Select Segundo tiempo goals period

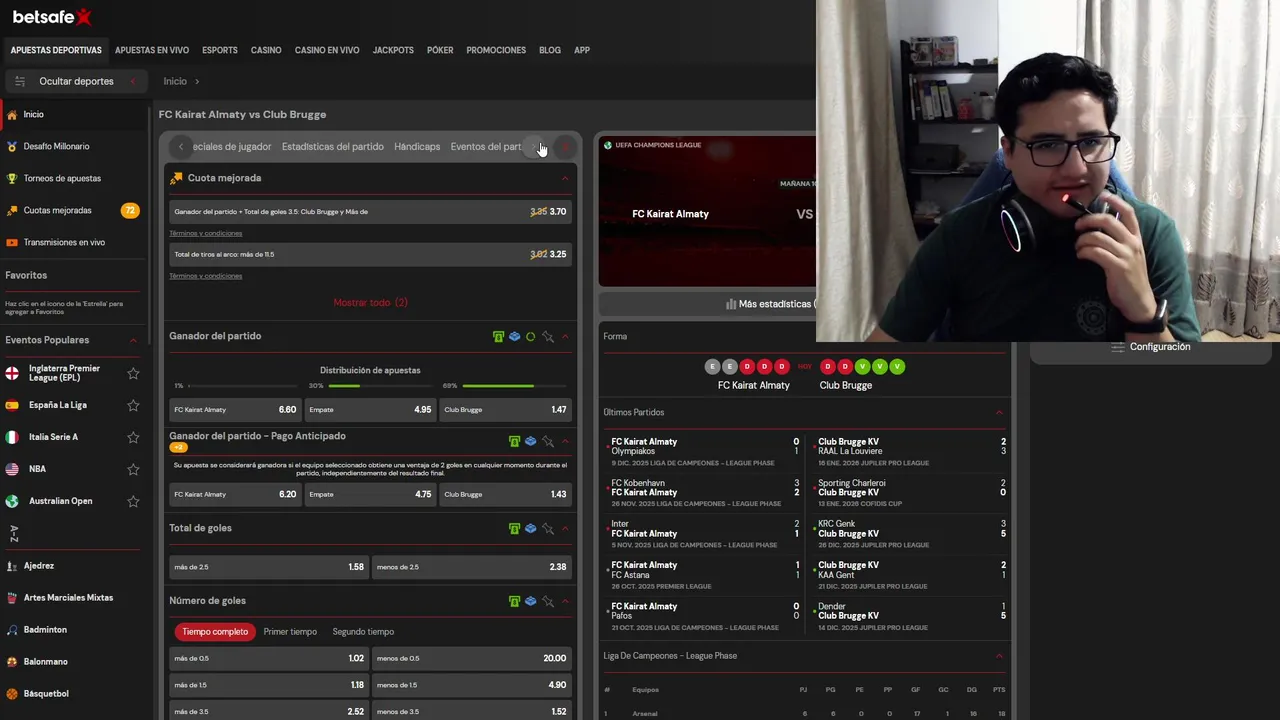363,632
